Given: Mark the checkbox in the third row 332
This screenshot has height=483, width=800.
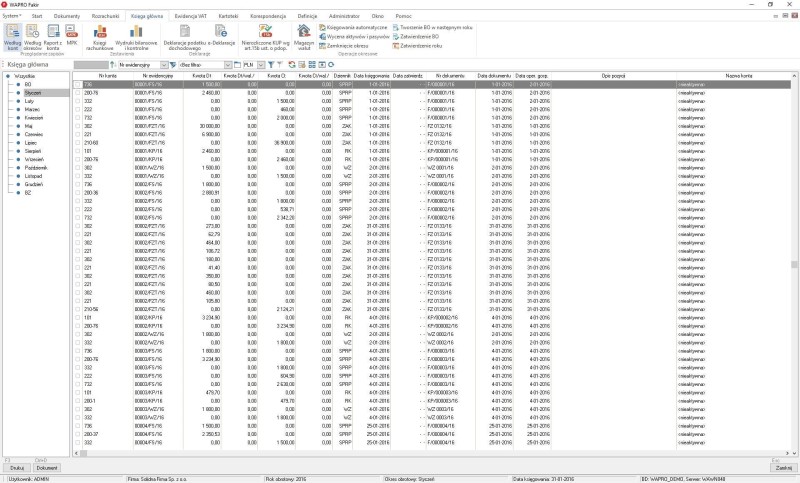Looking at the screenshot, I should [77, 99].
